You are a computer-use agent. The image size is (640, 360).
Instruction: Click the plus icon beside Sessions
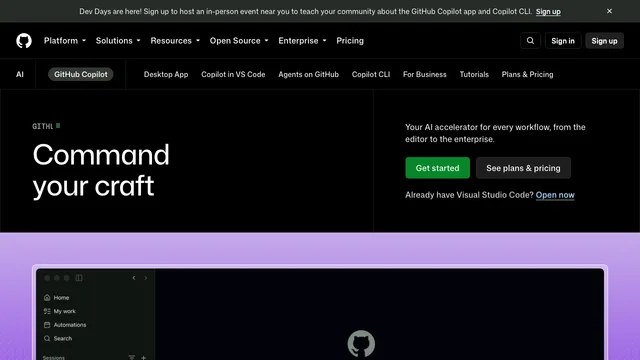[144, 358]
